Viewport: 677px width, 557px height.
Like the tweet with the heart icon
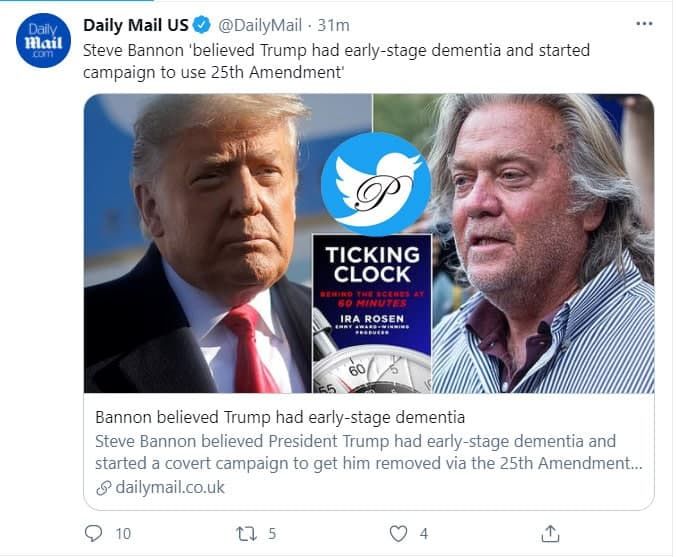(399, 534)
